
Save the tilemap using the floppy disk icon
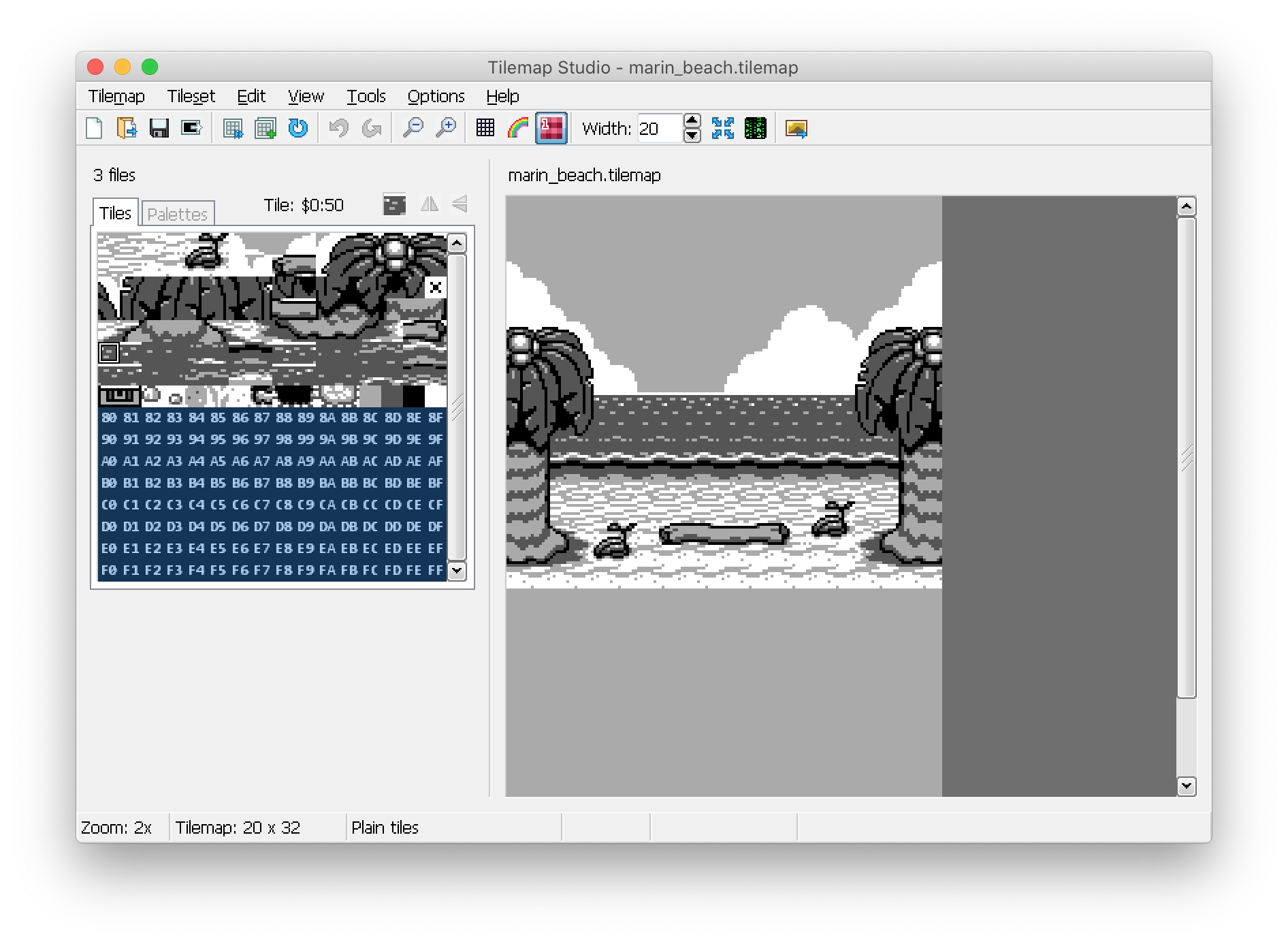pos(159,128)
